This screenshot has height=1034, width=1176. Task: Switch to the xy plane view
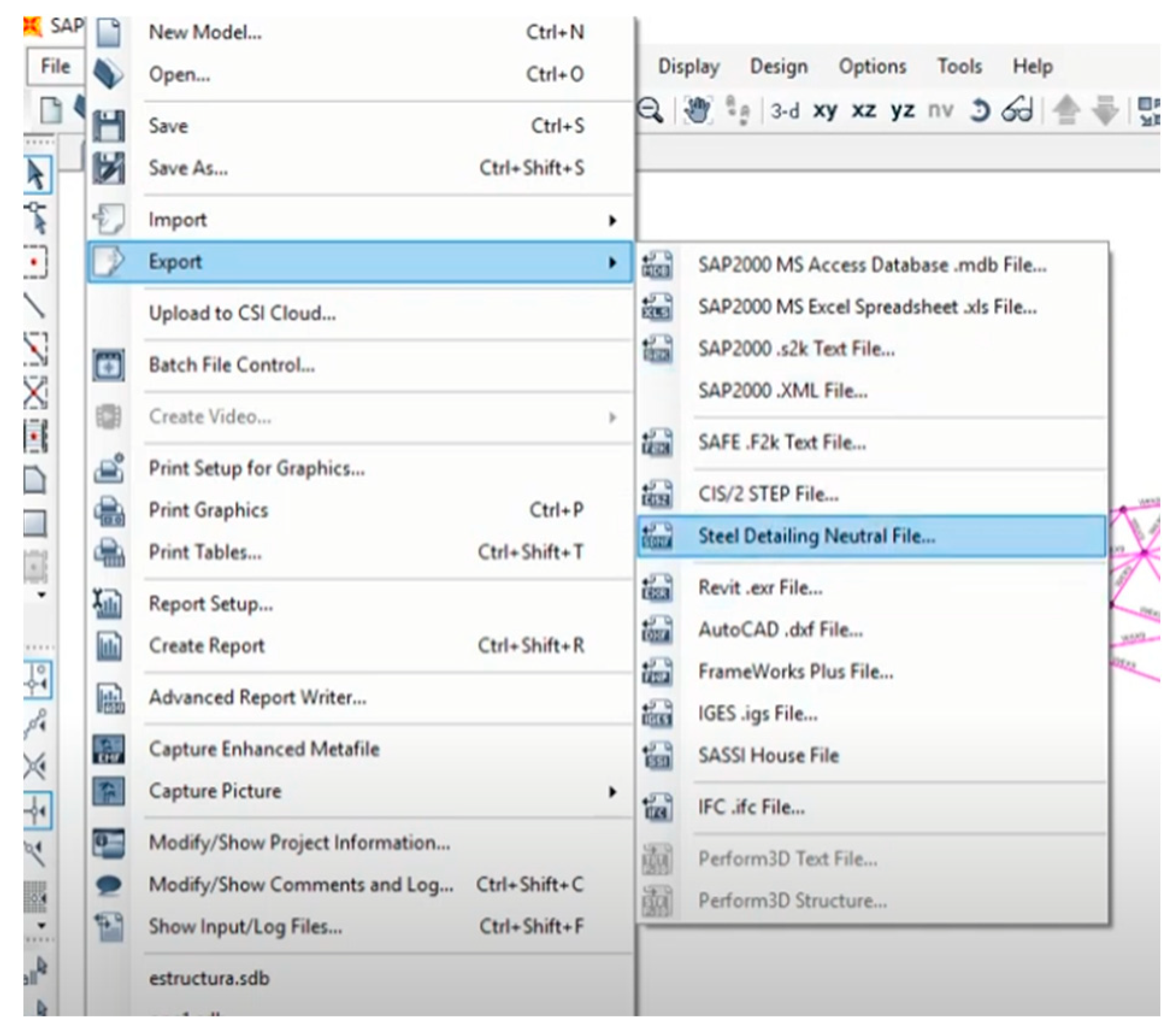[x=825, y=111]
